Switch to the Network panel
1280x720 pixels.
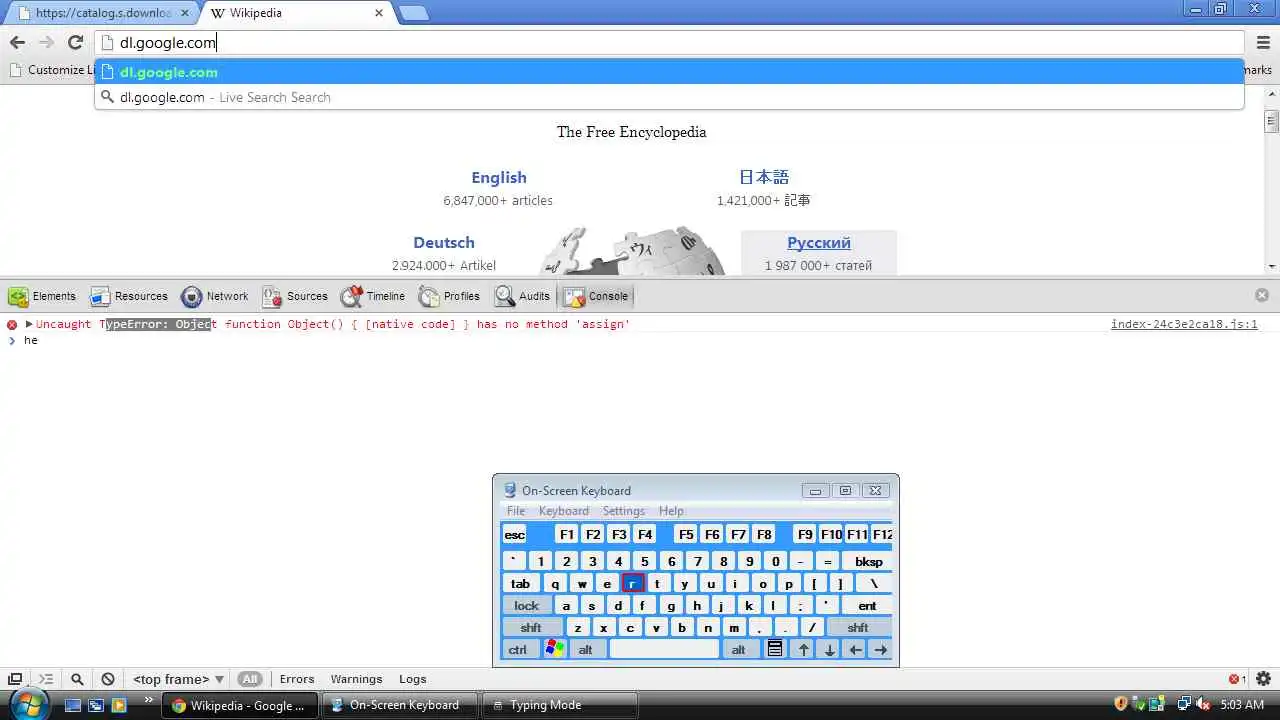coord(215,296)
